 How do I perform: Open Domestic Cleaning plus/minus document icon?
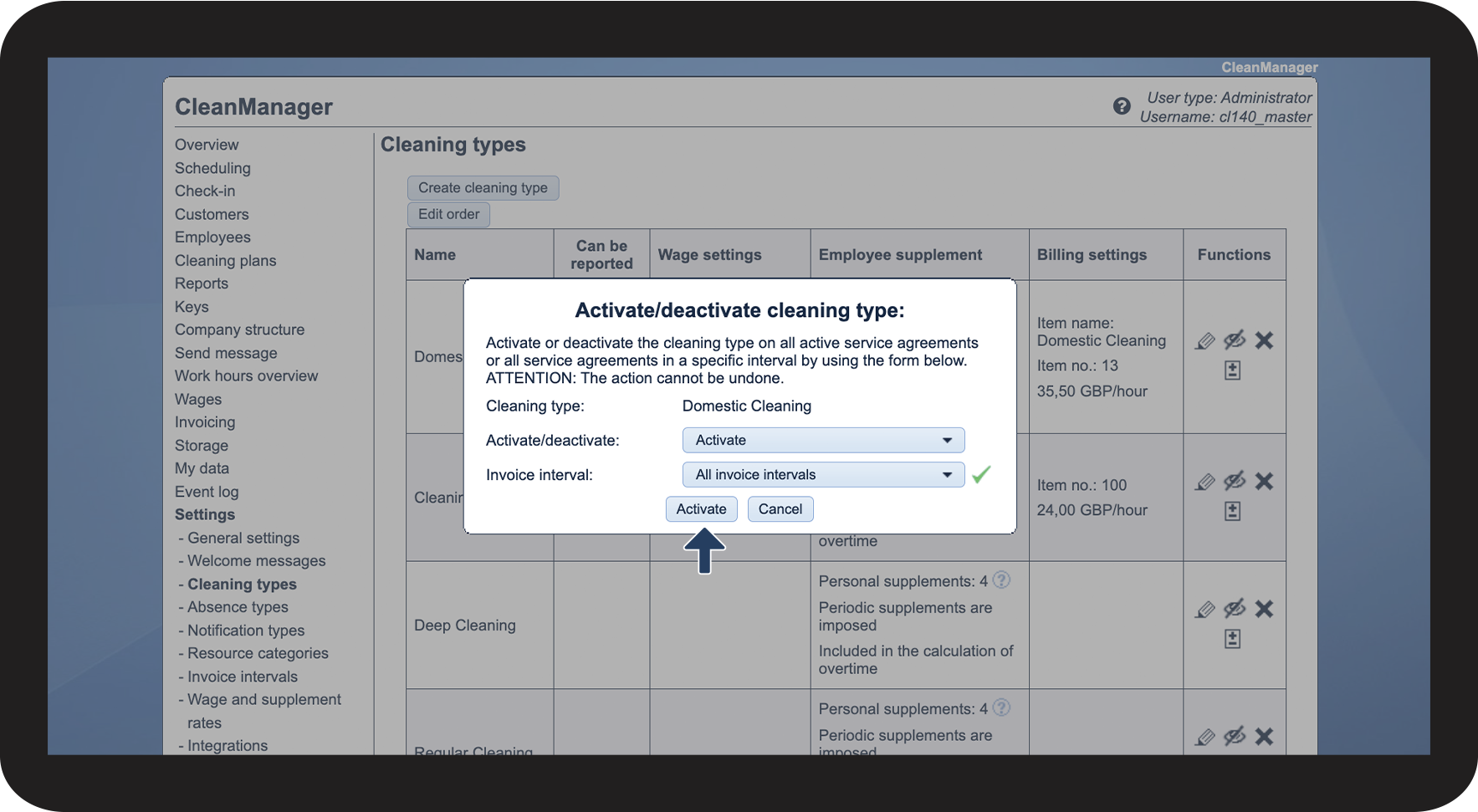pyautogui.click(x=1232, y=370)
